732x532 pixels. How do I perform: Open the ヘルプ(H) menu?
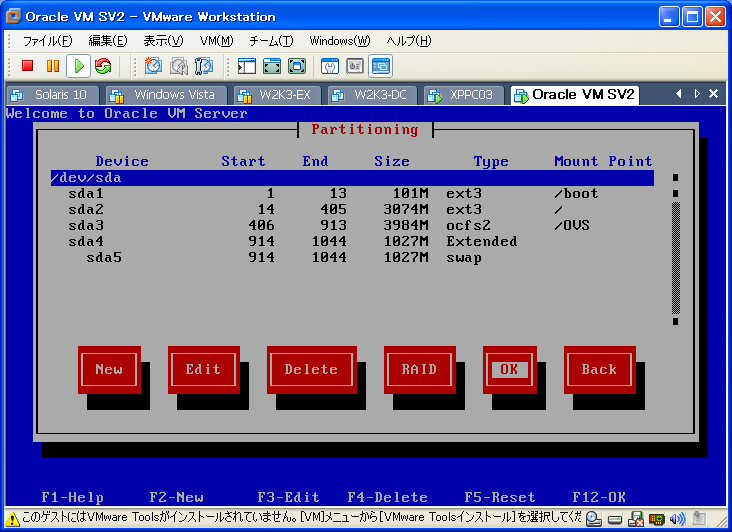point(409,41)
